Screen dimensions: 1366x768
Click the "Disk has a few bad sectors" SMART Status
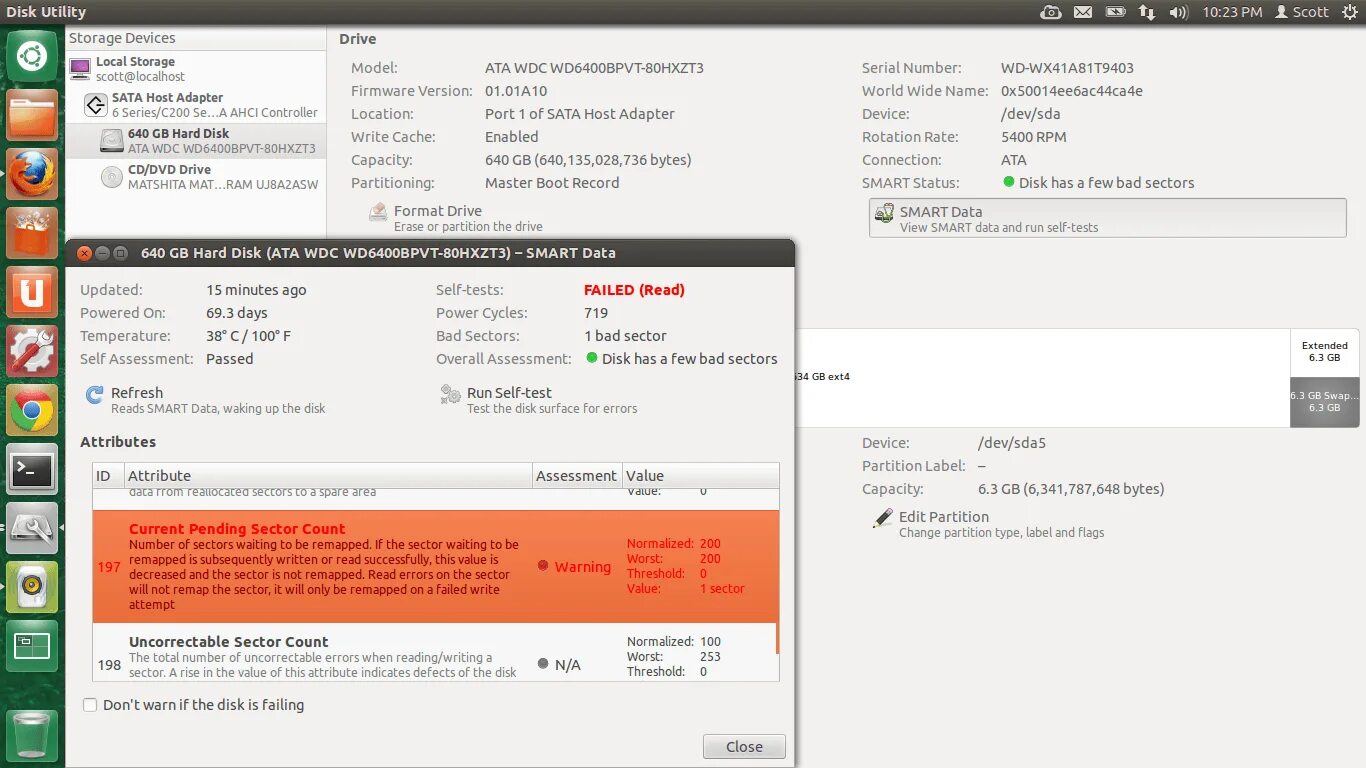coord(1099,183)
